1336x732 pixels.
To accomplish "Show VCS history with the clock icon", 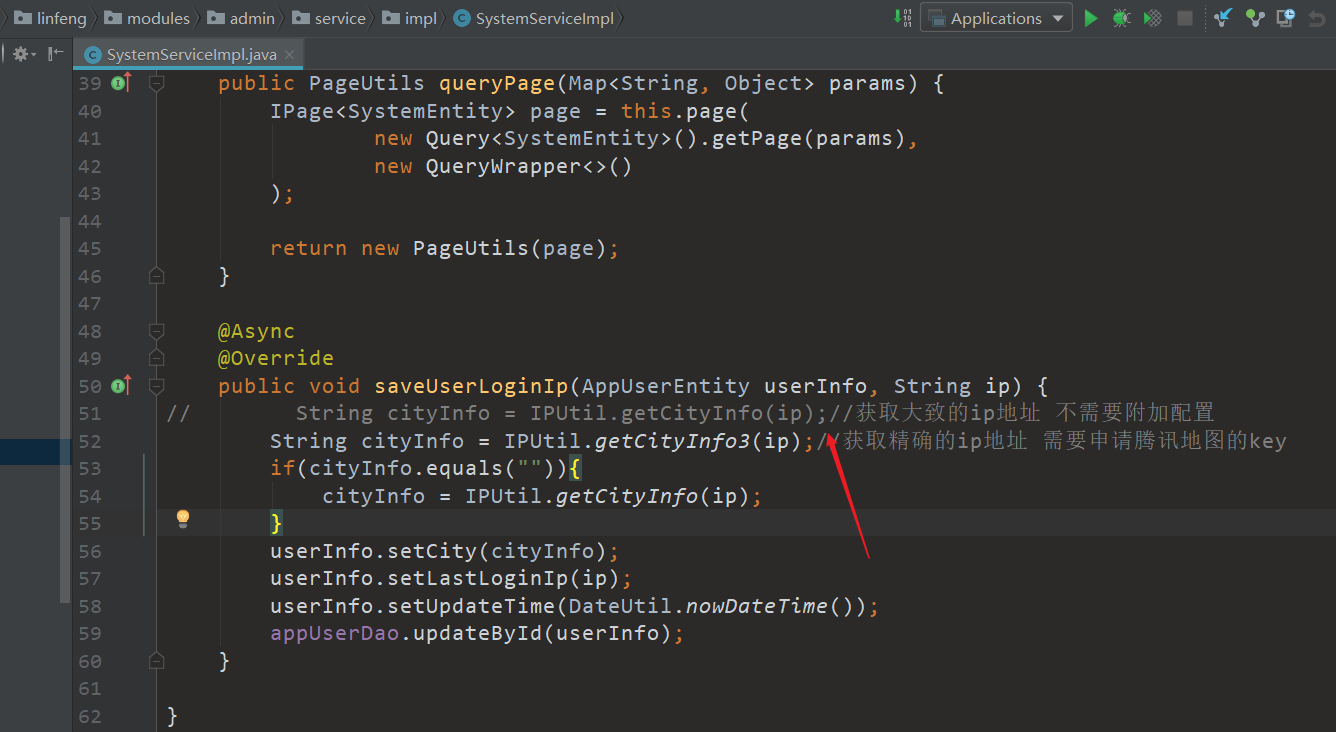I will 1286,18.
